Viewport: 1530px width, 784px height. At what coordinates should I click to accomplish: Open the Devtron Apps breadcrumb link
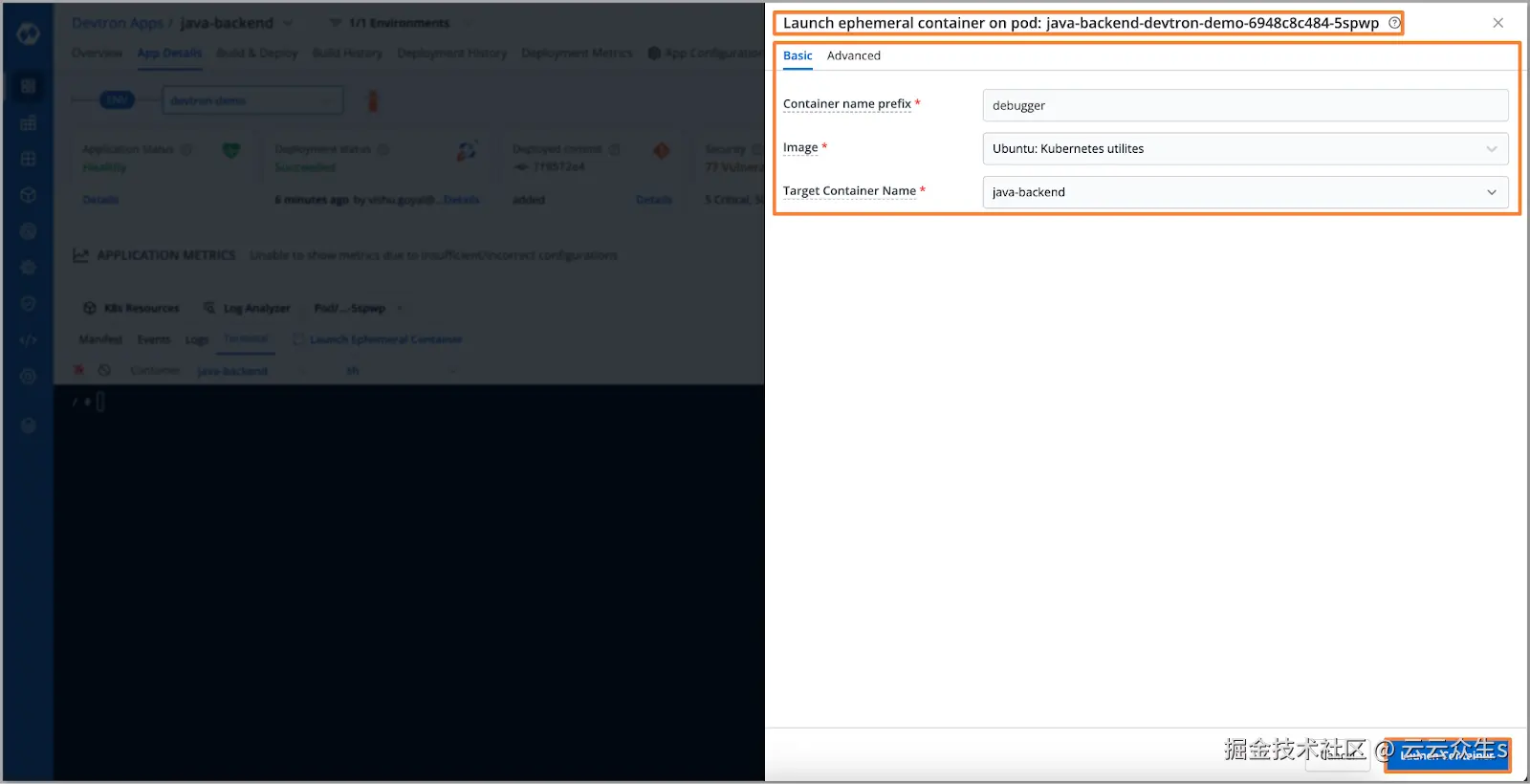117,23
